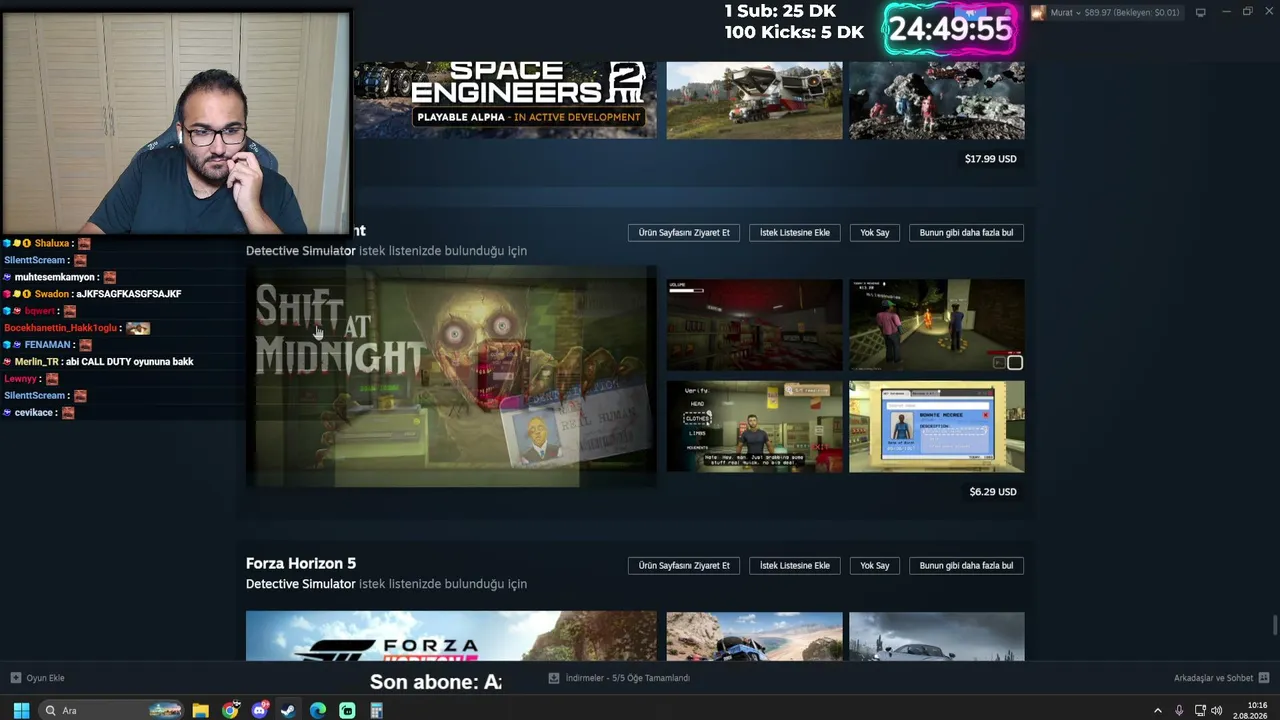Click the Murat profile avatar in Steam
Viewport: 1280px width, 720px height.
[1038, 12]
